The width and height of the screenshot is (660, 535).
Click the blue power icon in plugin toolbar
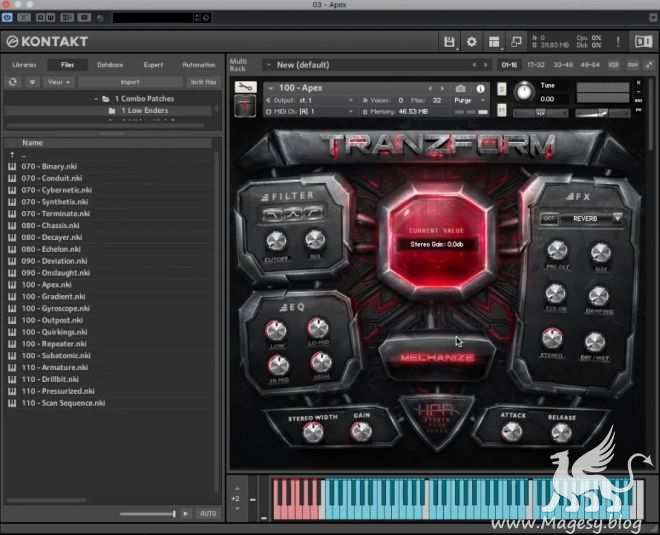tap(7, 18)
